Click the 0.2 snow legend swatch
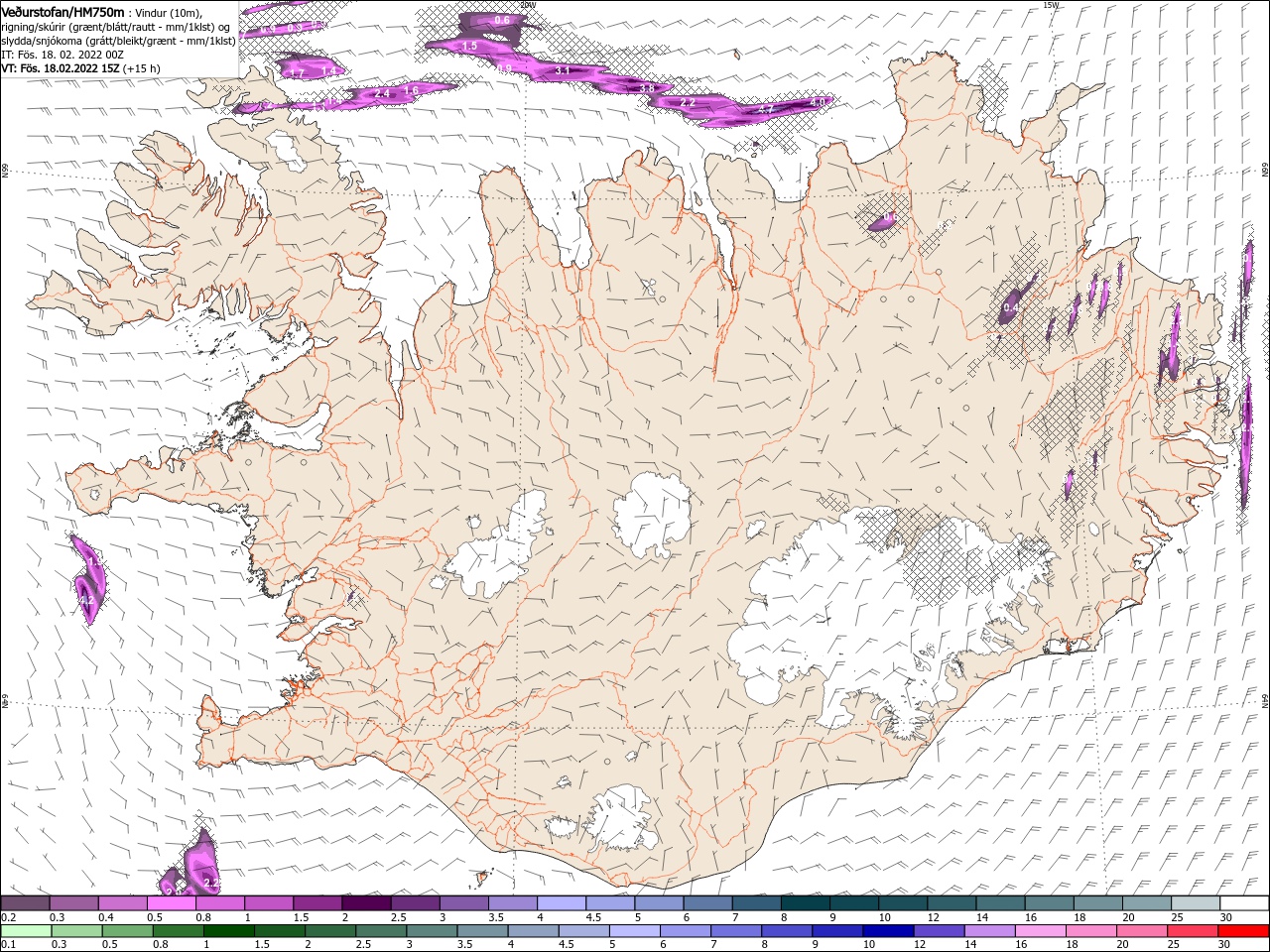Viewport: 1270px width, 952px height. 26,903
